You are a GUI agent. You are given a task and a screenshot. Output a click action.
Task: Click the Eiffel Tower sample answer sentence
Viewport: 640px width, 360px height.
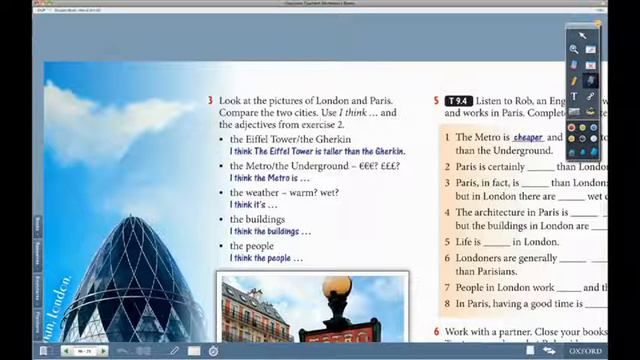(318, 151)
